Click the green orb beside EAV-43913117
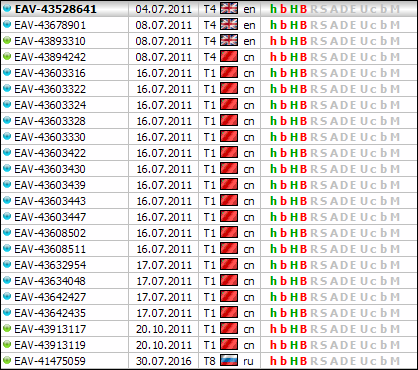Viewport: 418px width, 370px height. click(7, 329)
